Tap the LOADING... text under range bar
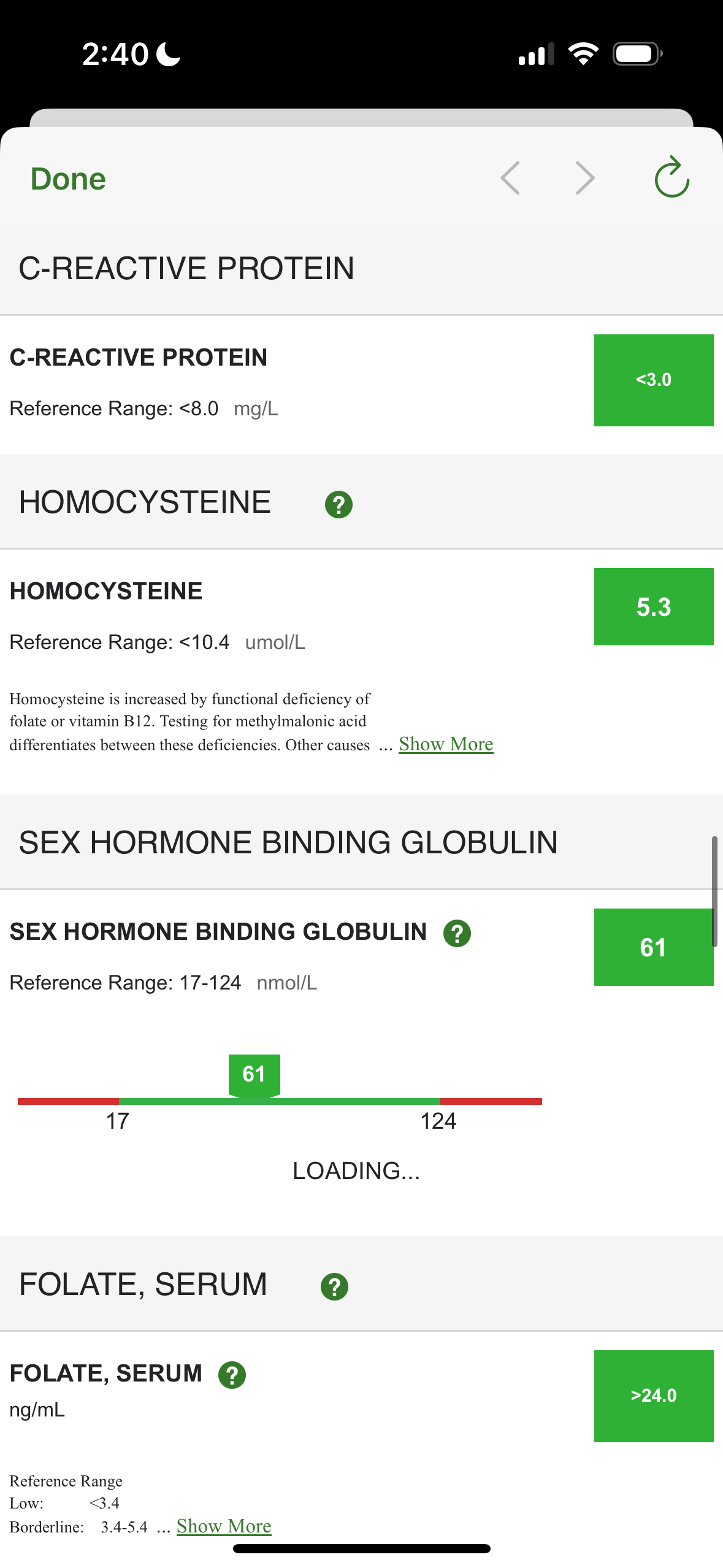Image resolution: width=723 pixels, height=1568 pixels. (356, 1171)
